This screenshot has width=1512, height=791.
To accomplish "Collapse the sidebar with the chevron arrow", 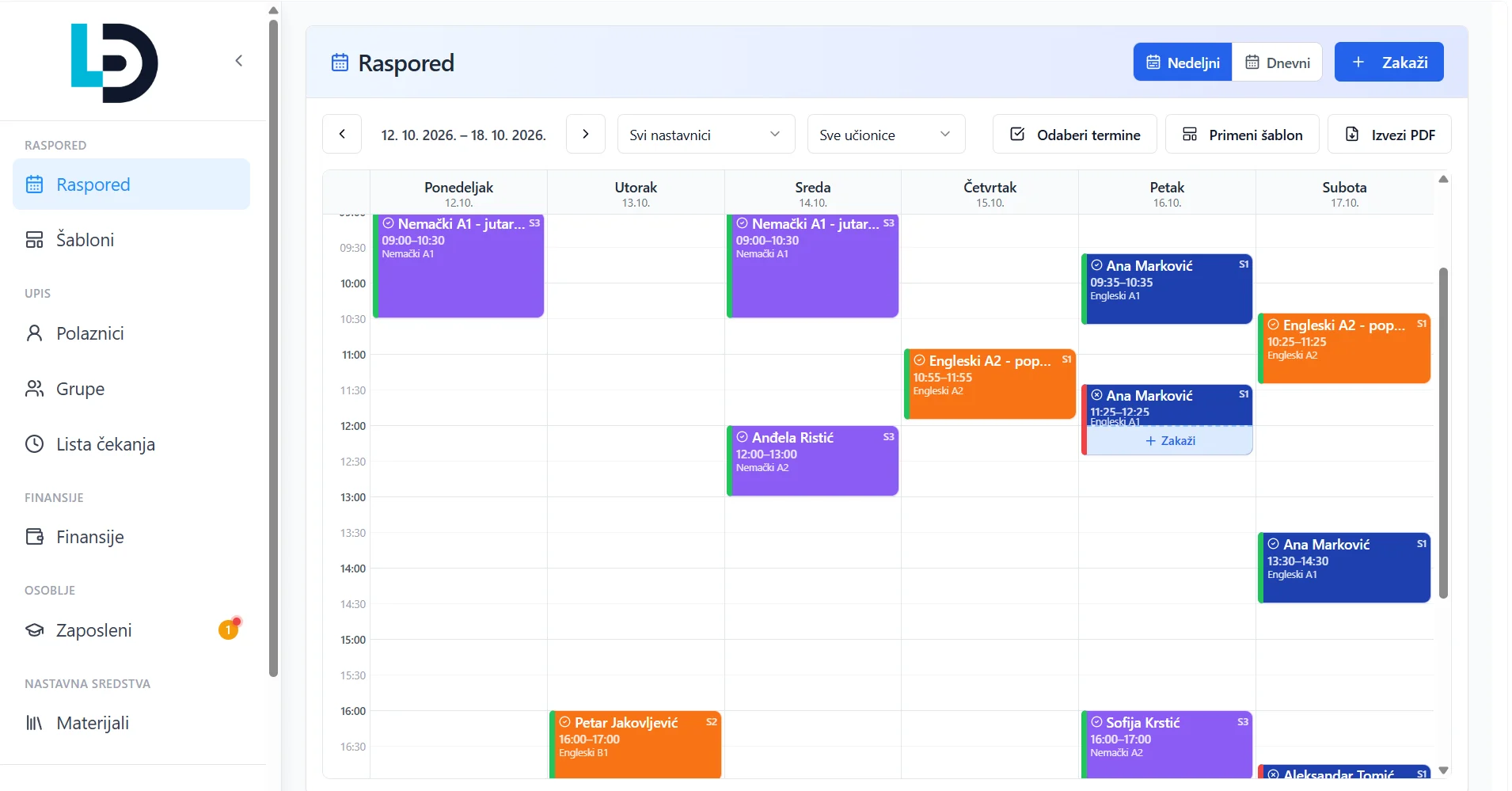I will pos(238,61).
